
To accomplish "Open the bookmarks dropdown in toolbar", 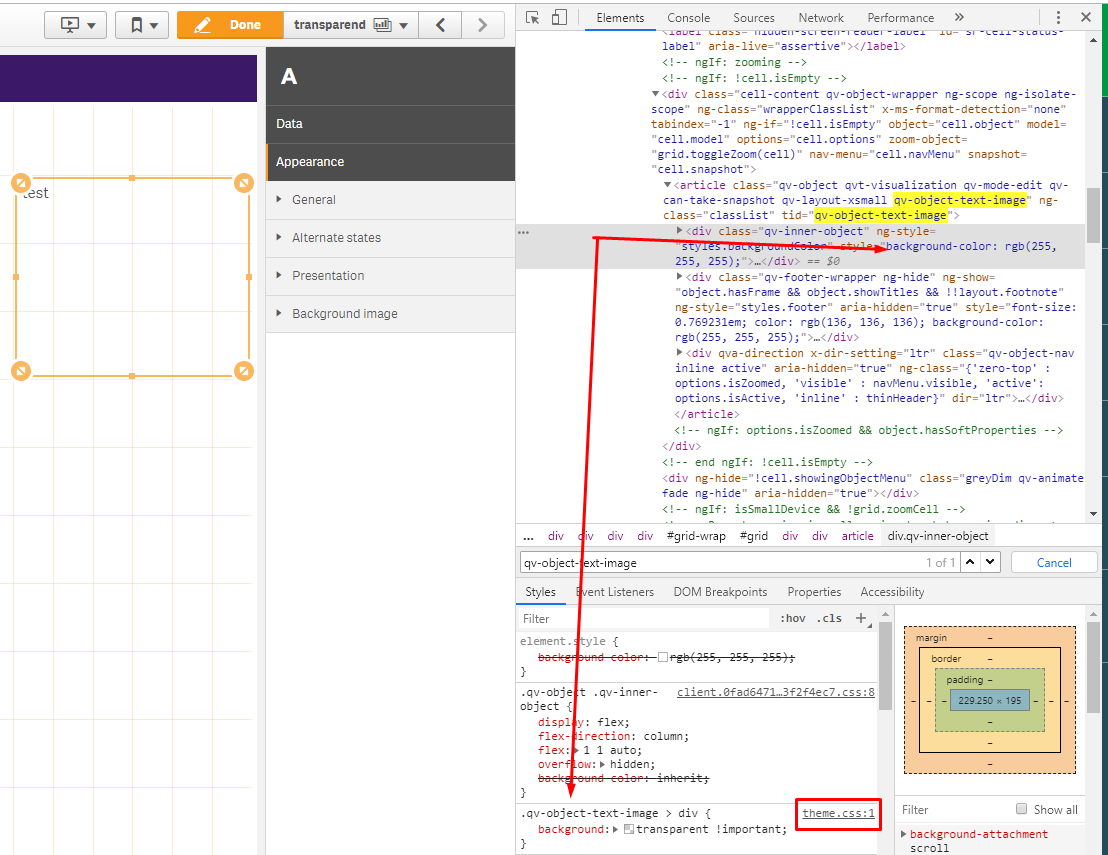I will pyautogui.click(x=142, y=25).
